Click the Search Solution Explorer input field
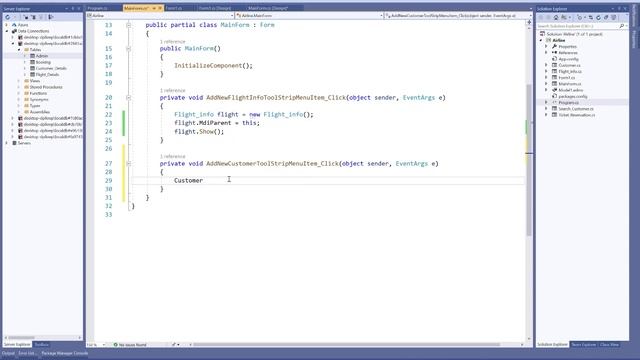Viewport: 640px width, 360px height. (x=577, y=26)
